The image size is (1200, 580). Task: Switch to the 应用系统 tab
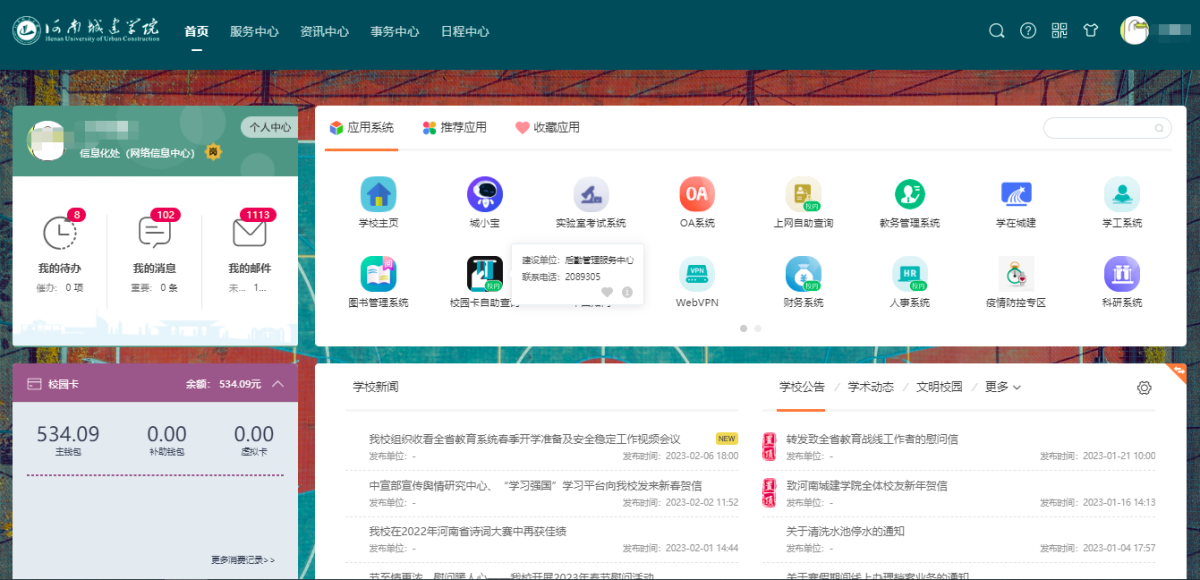[x=361, y=128]
